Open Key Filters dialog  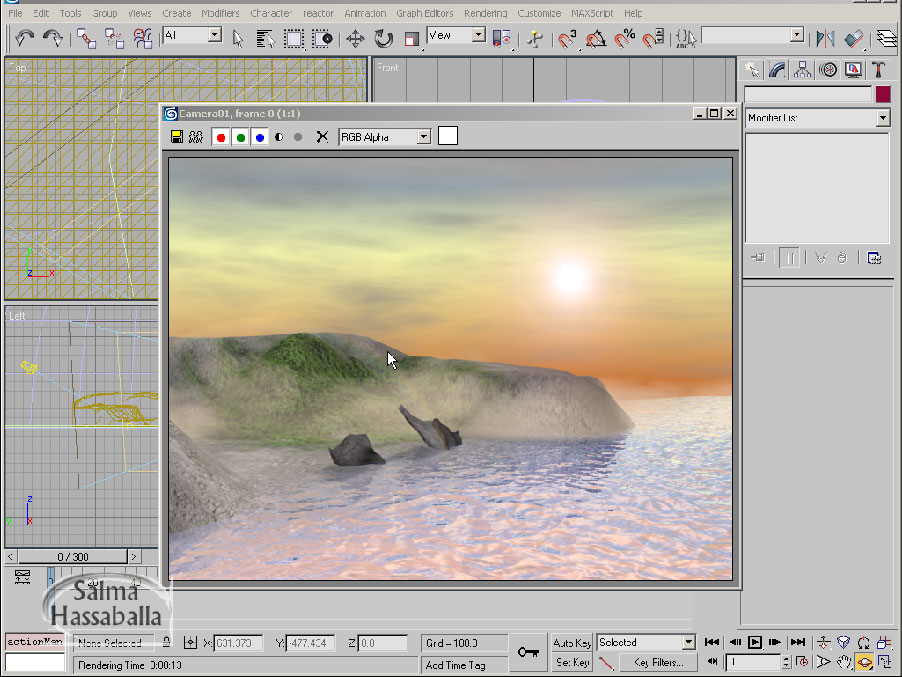[x=657, y=662]
